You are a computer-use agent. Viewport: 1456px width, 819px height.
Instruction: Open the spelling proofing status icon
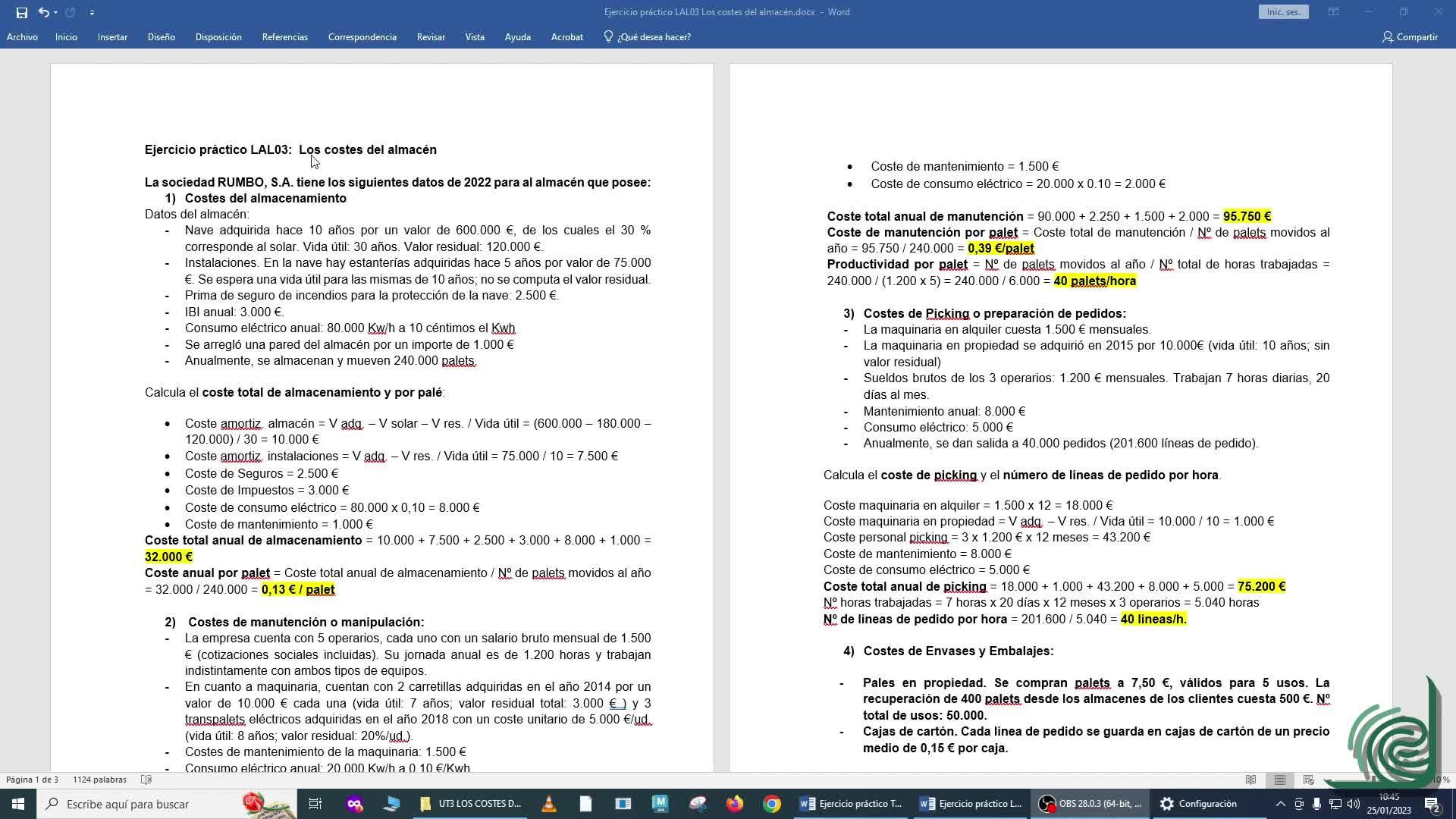[x=146, y=780]
